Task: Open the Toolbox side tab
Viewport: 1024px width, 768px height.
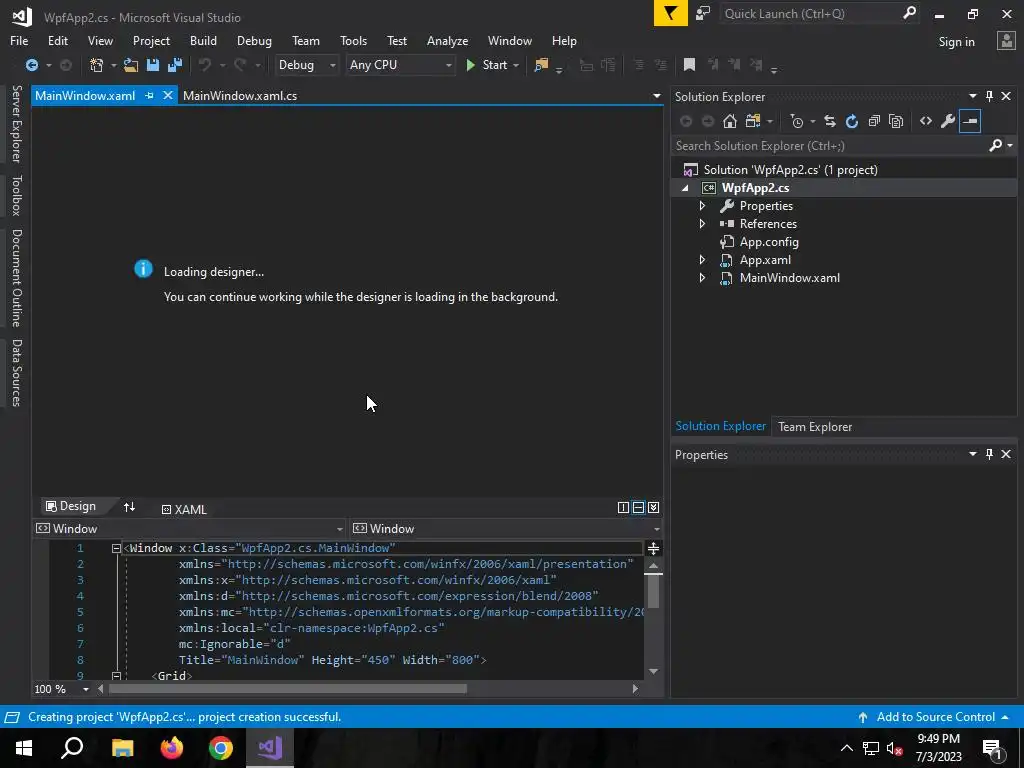Action: pyautogui.click(x=16, y=195)
